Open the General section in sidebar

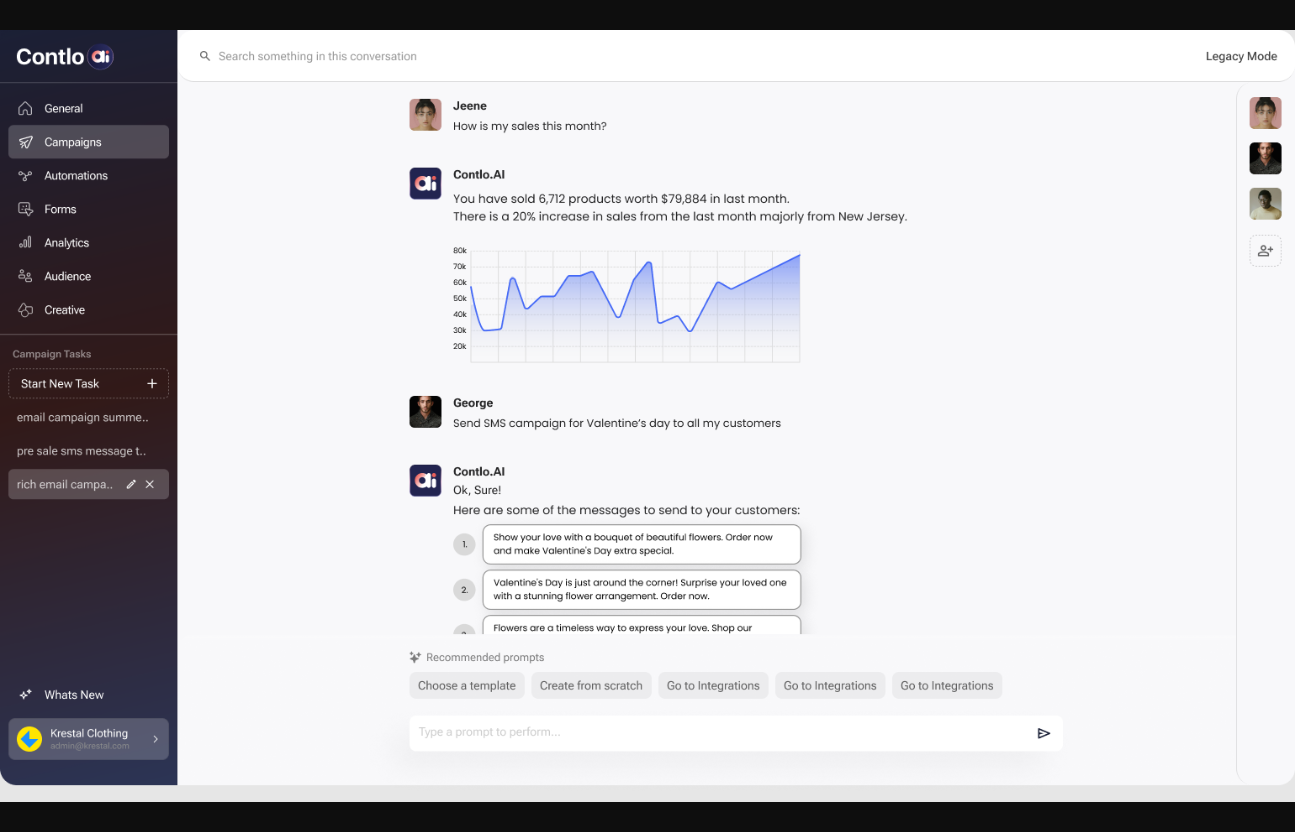(63, 109)
